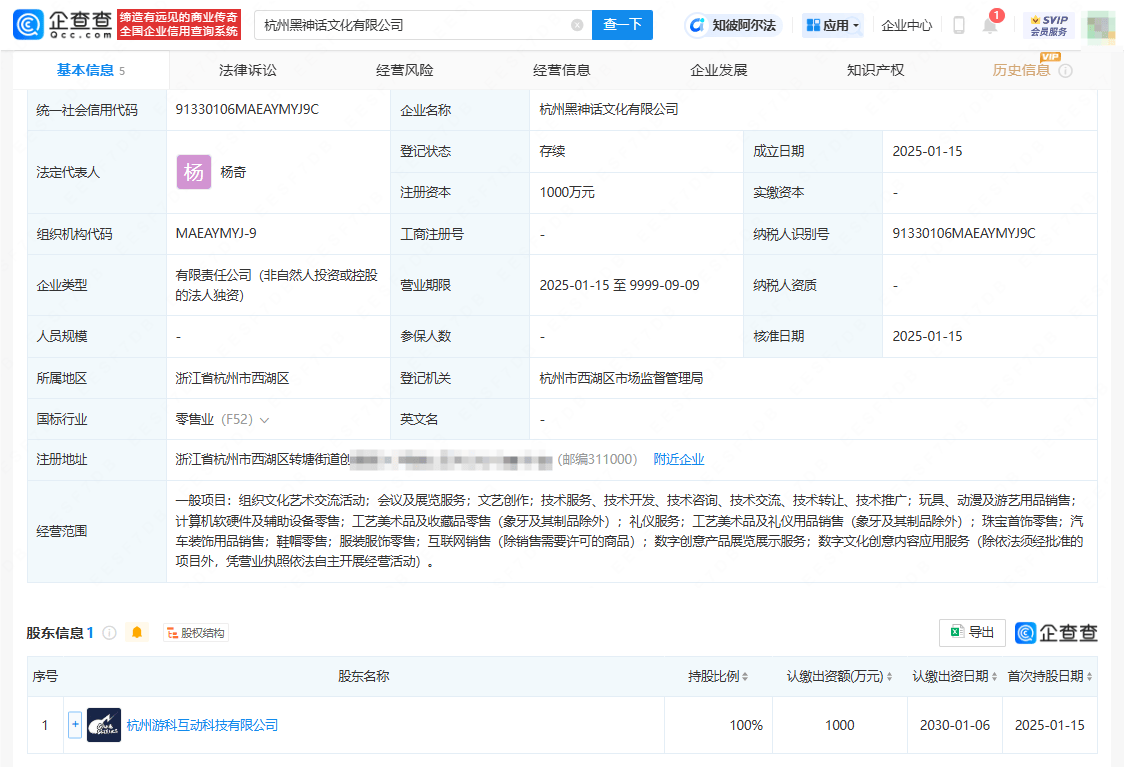This screenshot has width=1124, height=767.
Task: Click legal representative name 杨奇
Action: (x=233, y=172)
